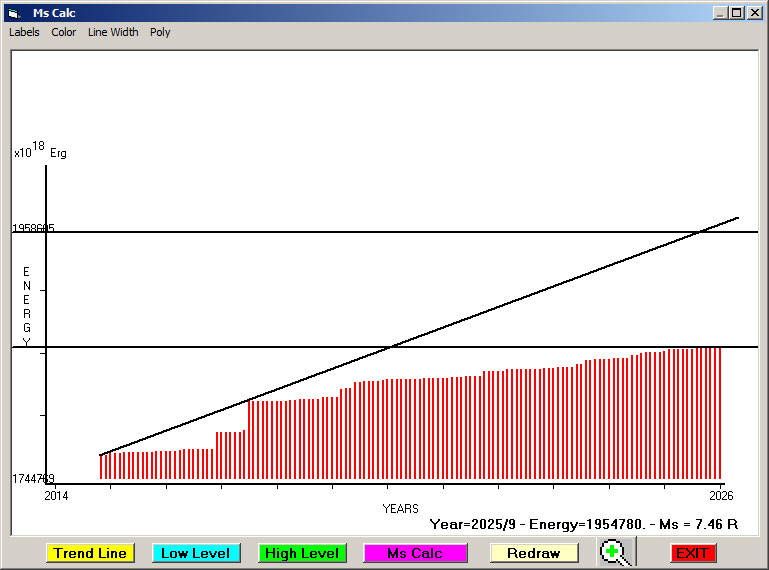This screenshot has width=769, height=570.
Task: Click the 2026 label on the years axis
Action: click(722, 495)
